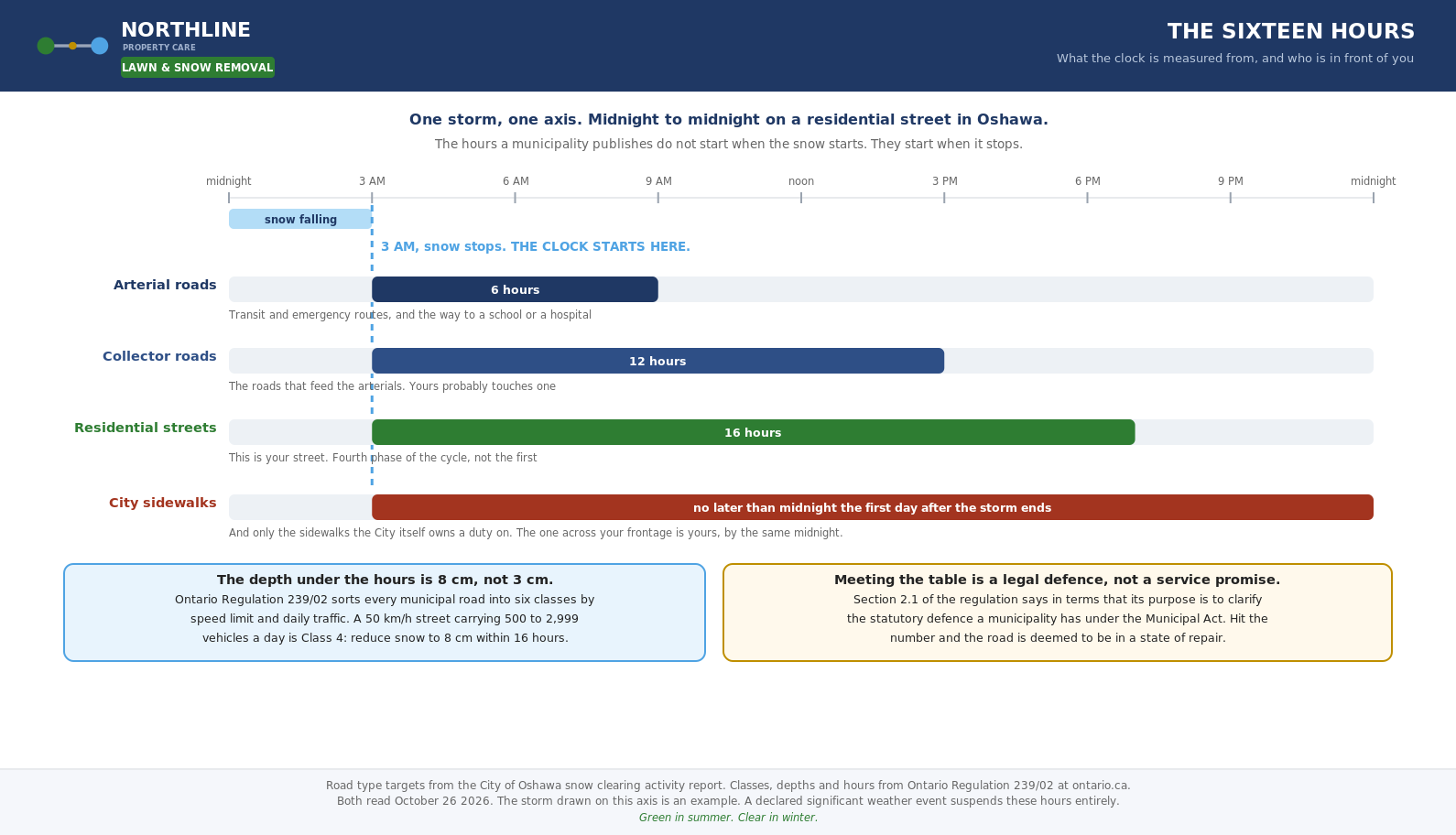Viewport: 1456px width, 835px height.
Task: Click the slogan Green in summer. Clear in winter.
Action: pyautogui.click(x=728, y=818)
